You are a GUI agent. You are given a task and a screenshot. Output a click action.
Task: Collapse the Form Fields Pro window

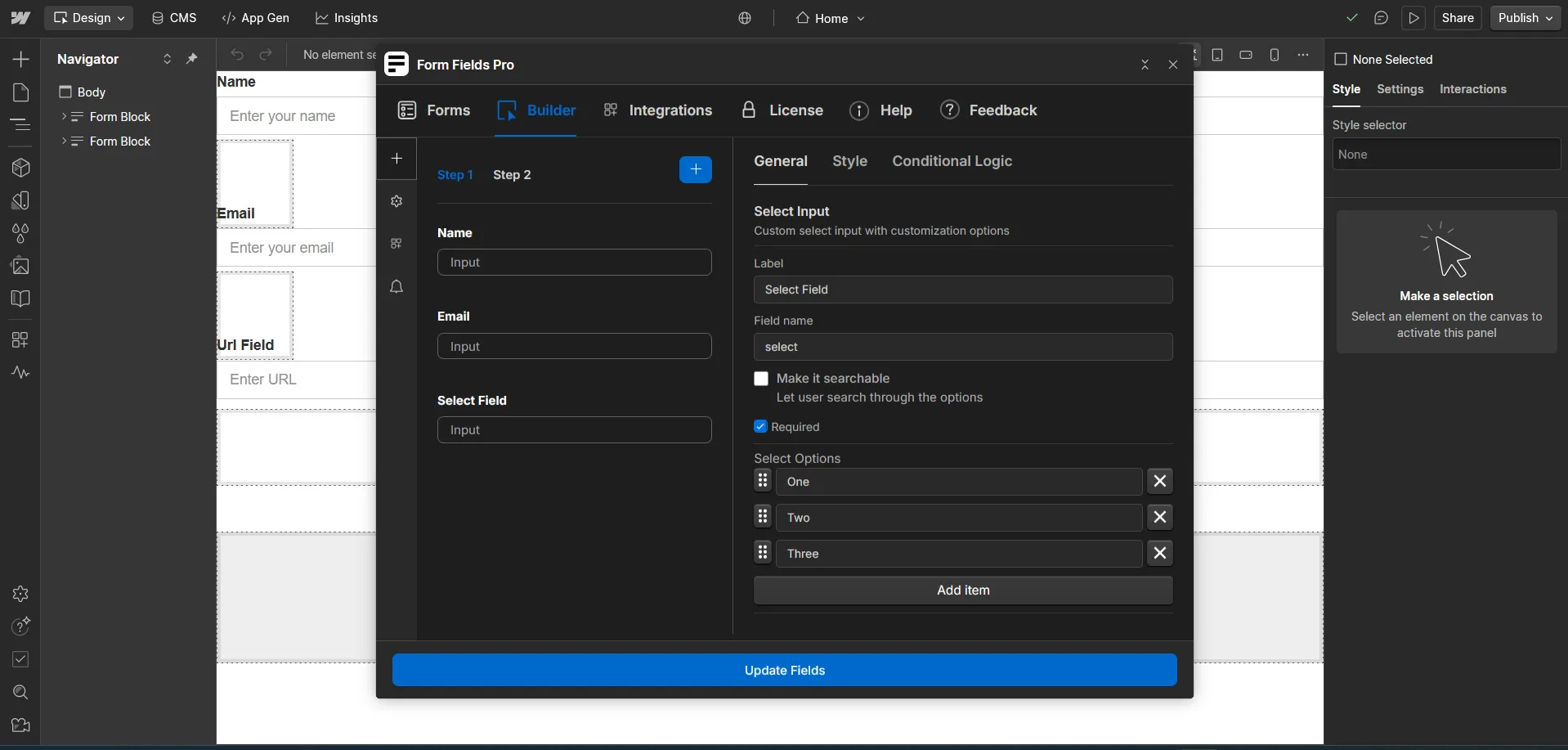coord(1145,65)
